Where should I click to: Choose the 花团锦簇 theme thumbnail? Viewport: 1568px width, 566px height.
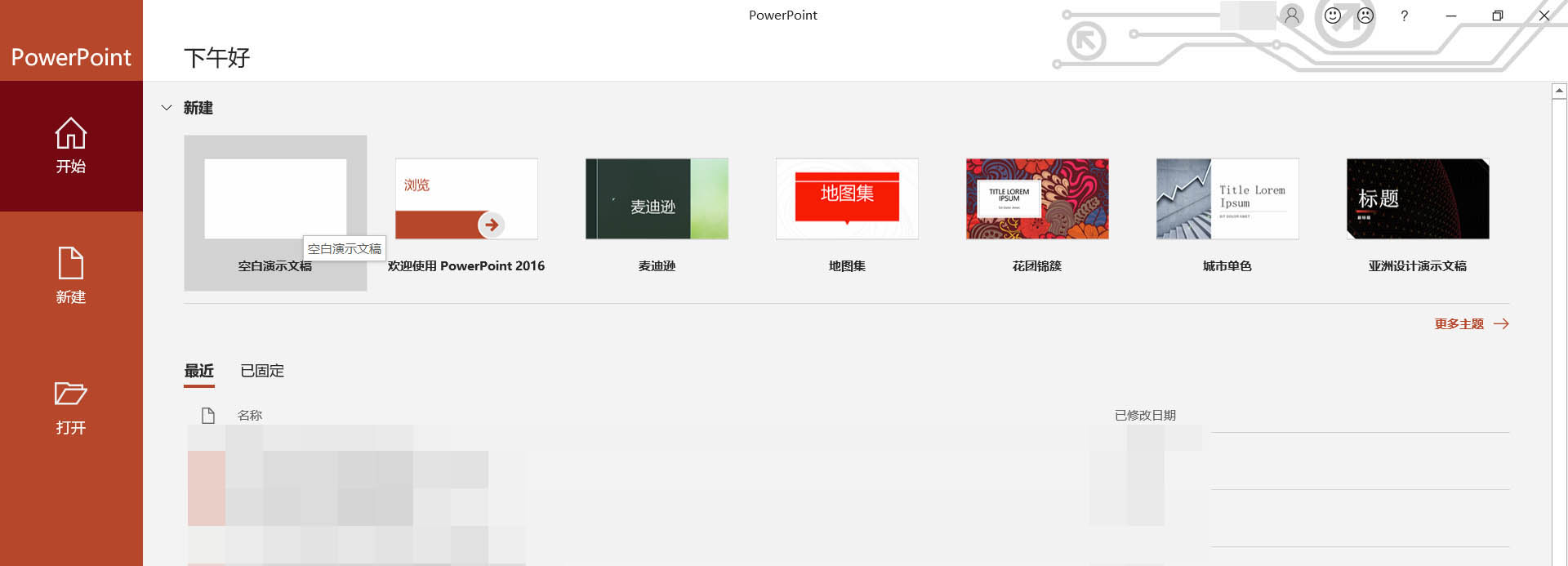click(x=1037, y=198)
